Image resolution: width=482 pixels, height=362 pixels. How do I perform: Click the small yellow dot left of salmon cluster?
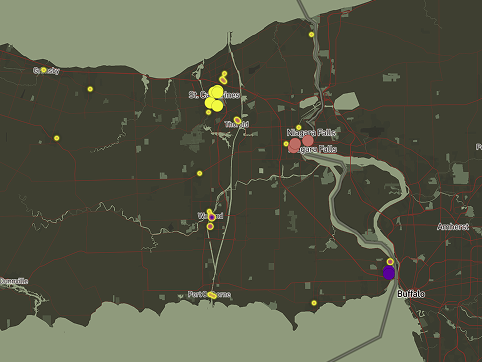click(286, 144)
